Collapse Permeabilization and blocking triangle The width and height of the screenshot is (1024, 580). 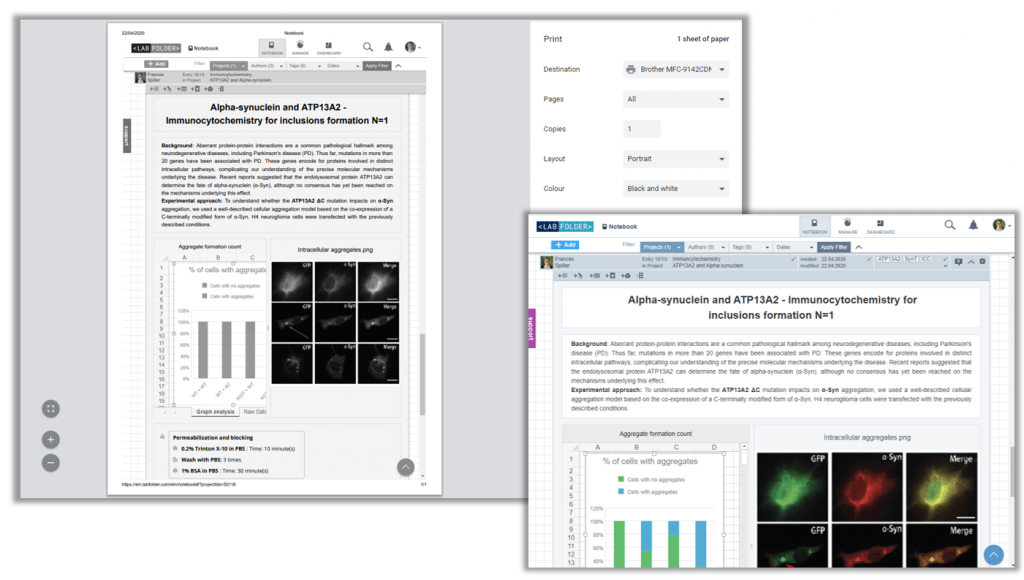click(163, 437)
